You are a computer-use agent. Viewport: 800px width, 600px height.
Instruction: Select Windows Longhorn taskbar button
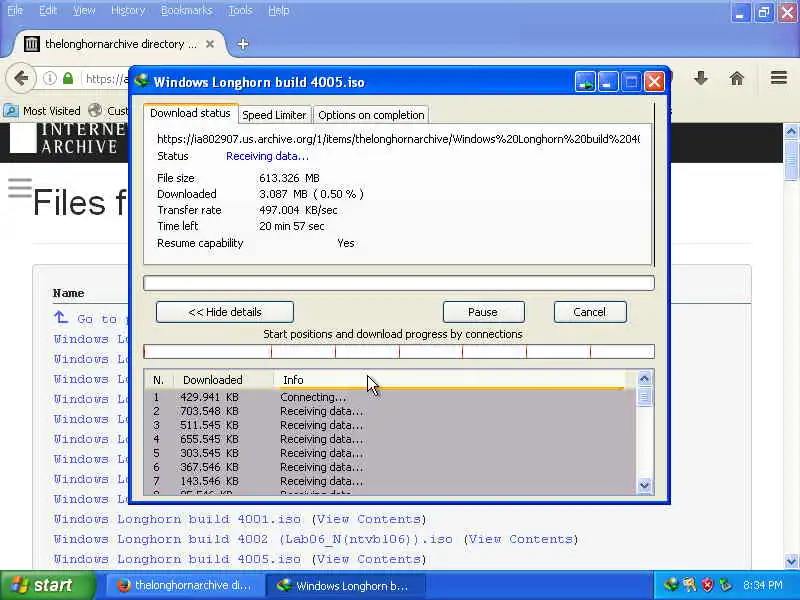(x=345, y=586)
